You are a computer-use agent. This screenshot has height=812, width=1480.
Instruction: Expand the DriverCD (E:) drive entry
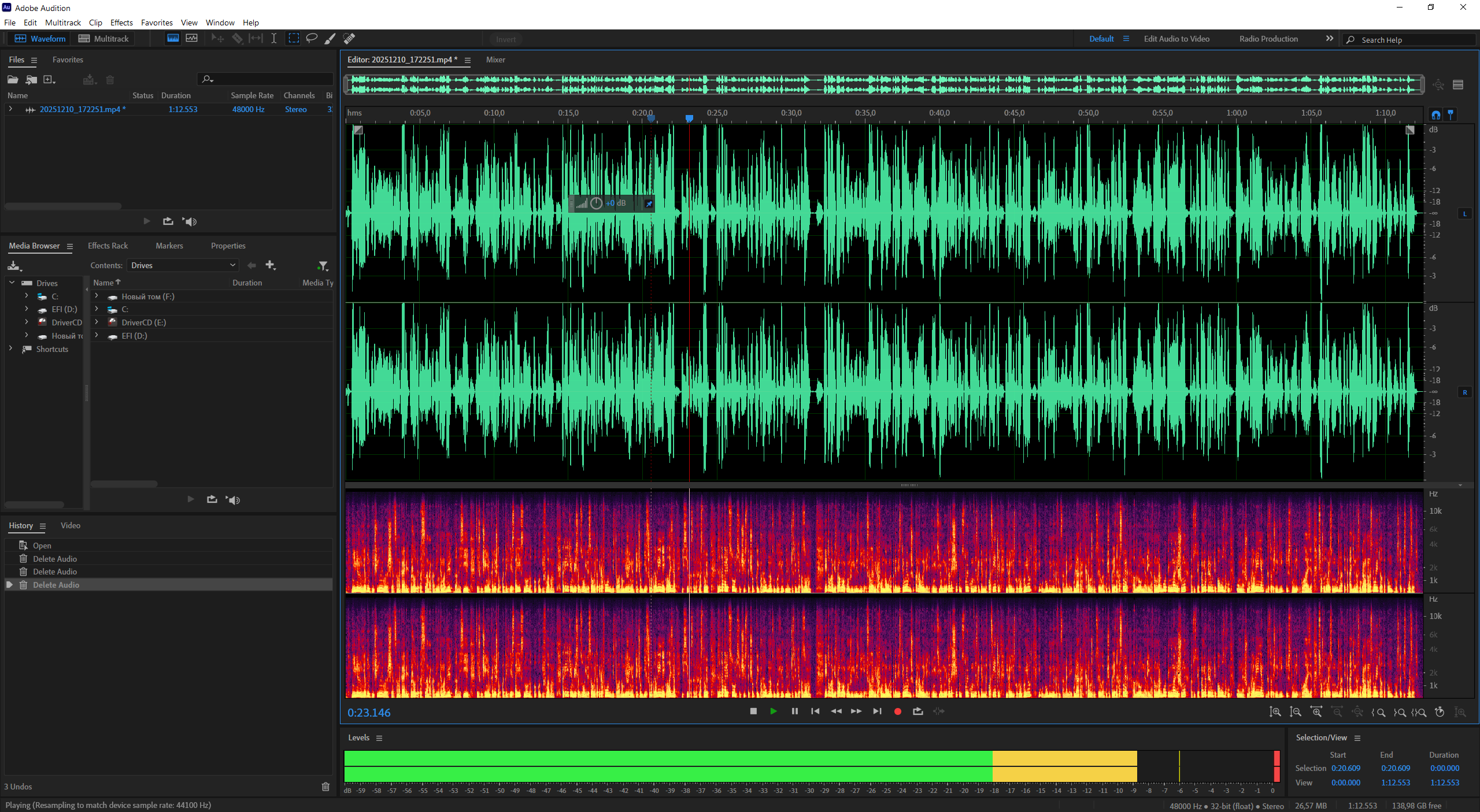pos(97,322)
